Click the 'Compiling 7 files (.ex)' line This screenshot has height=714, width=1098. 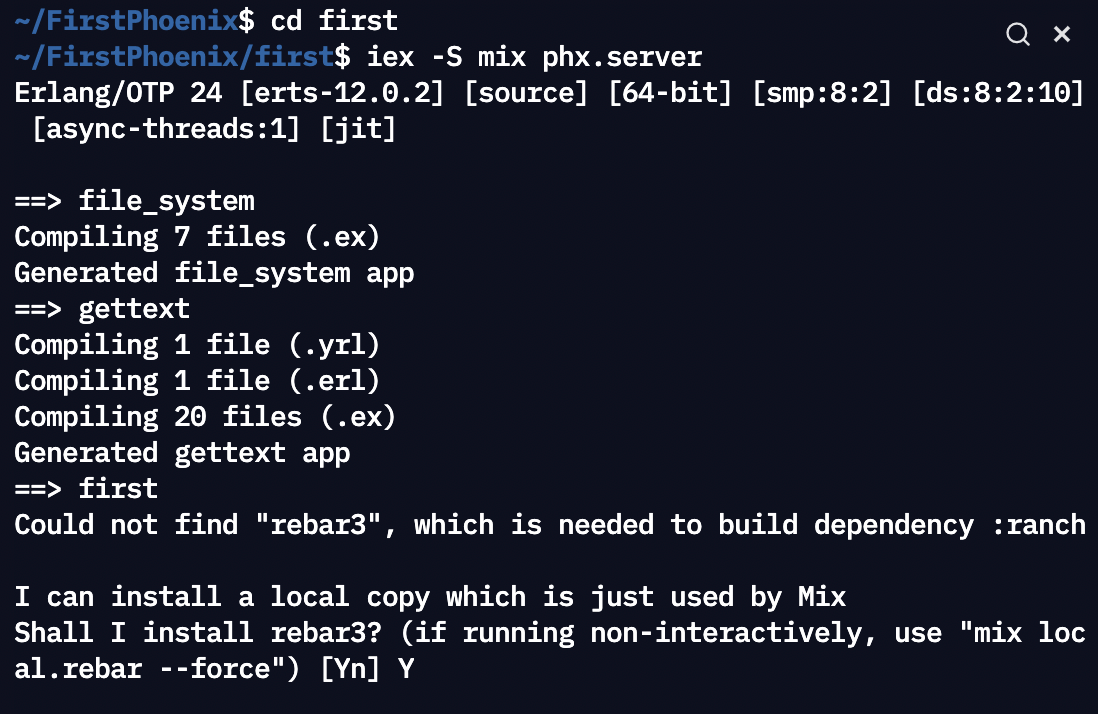coord(197,237)
